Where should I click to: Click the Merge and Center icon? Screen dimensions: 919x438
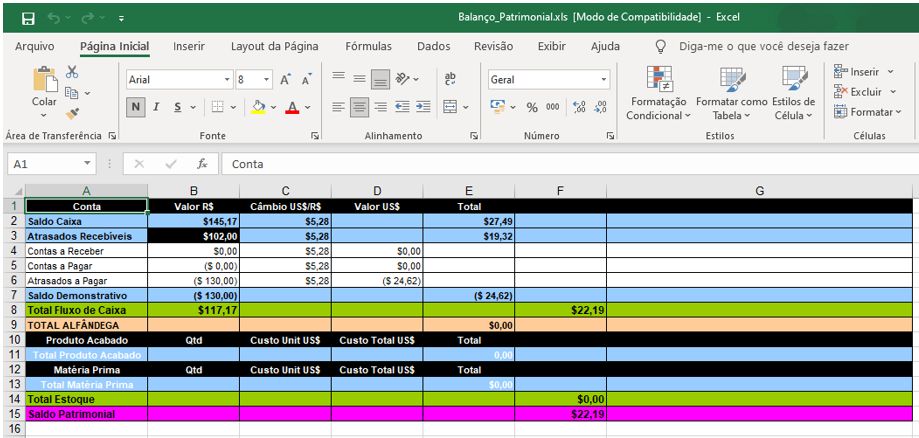point(450,107)
